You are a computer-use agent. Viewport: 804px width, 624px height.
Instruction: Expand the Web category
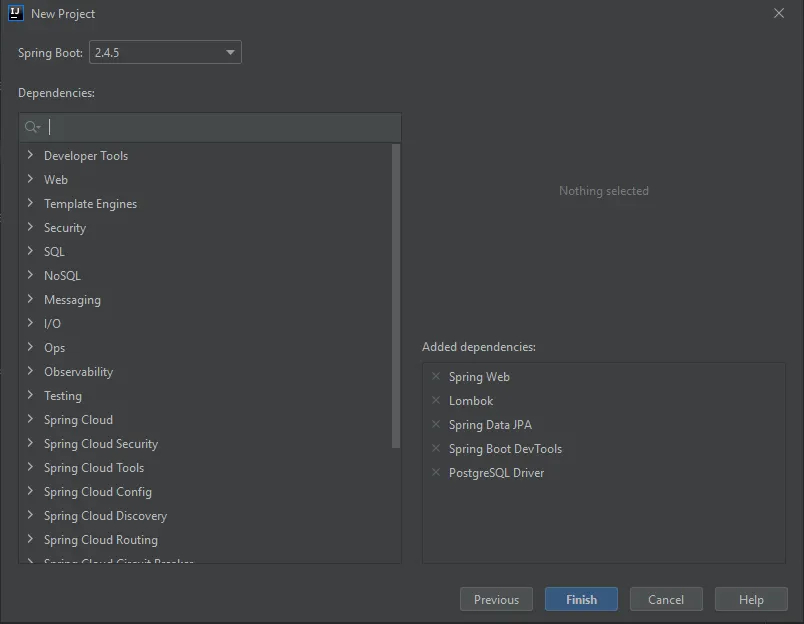tap(30, 179)
